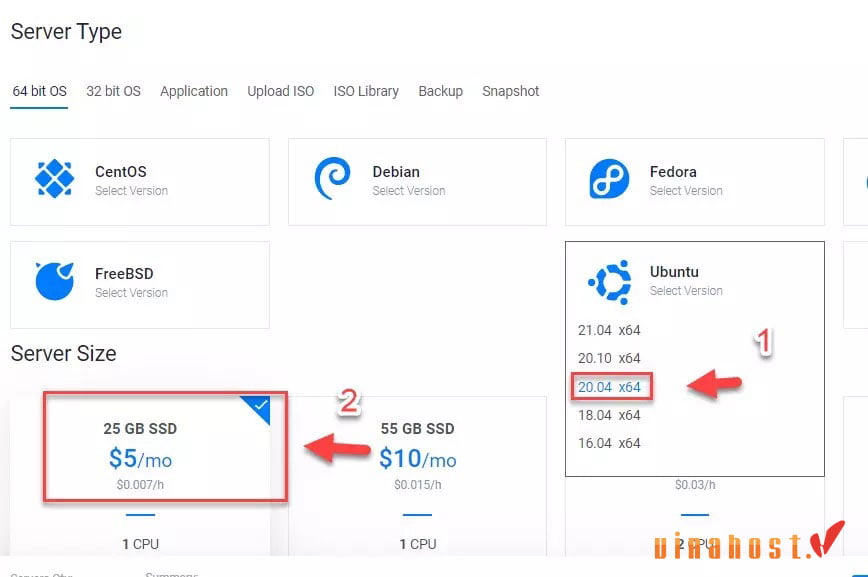The width and height of the screenshot is (868, 577).
Task: Click the FreeBSD logo icon
Action: click(54, 281)
